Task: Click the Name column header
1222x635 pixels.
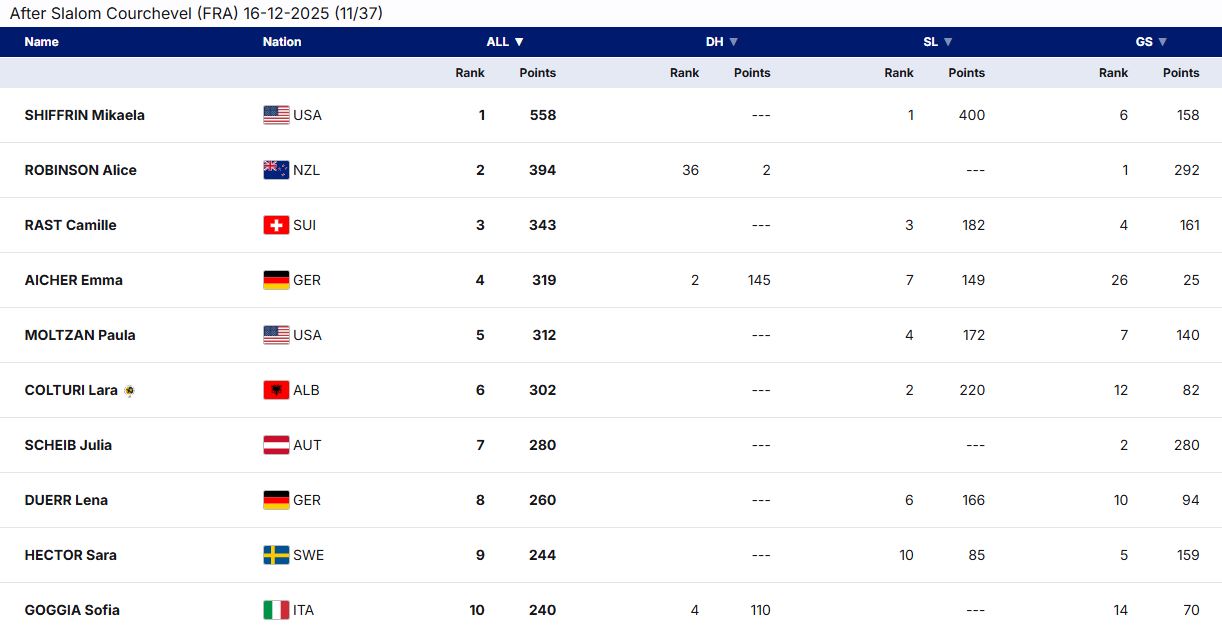Action: [42, 42]
